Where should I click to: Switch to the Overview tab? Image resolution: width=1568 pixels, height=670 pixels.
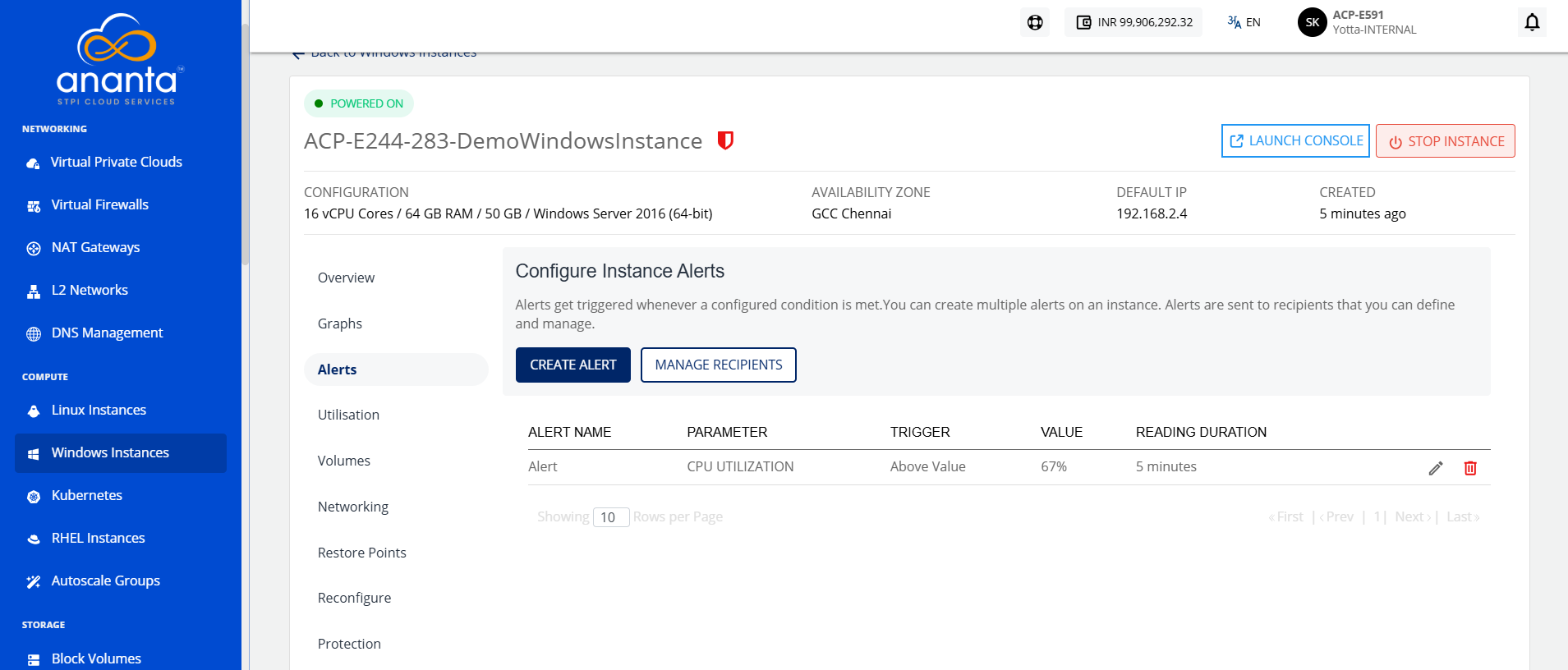click(346, 278)
